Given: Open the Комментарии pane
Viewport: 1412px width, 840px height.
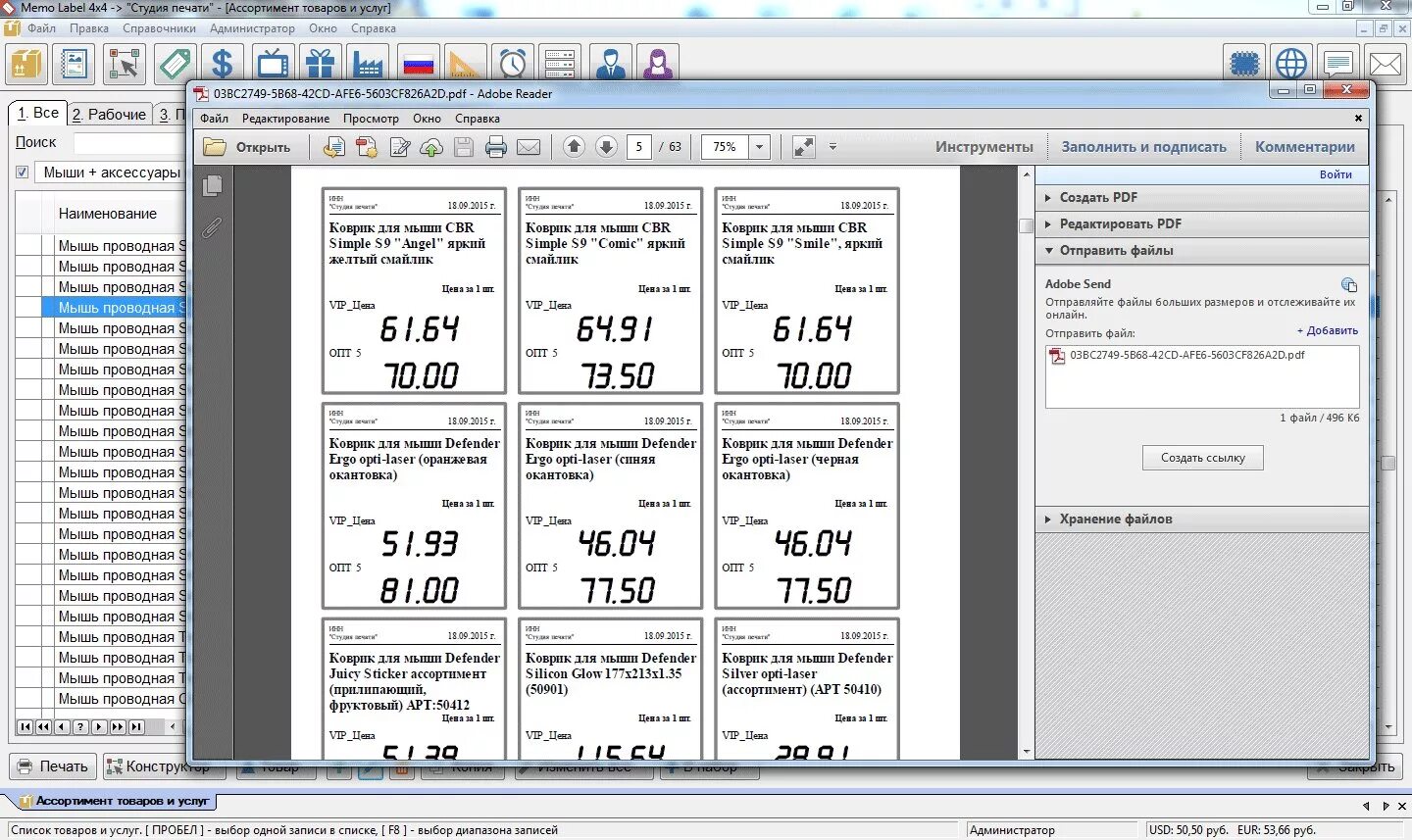Looking at the screenshot, I should pyautogui.click(x=1305, y=147).
